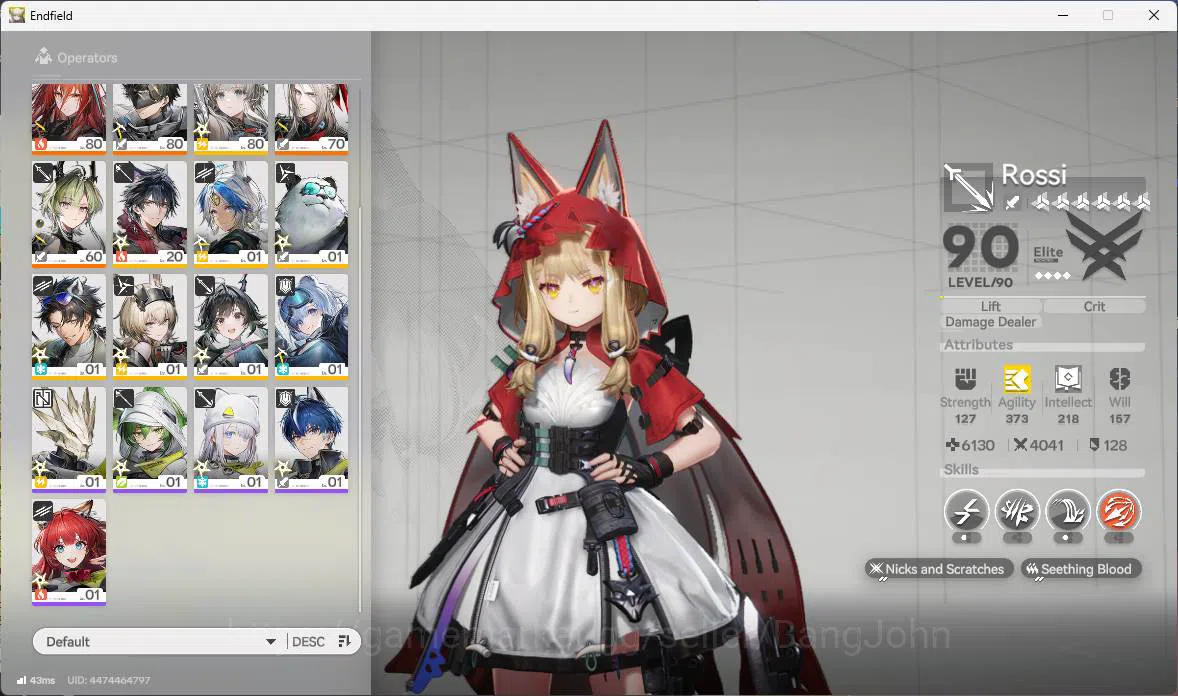Select the red-haired fox-eared girl operator
Viewport: 1178px width, 696px height.
[x=69, y=552]
